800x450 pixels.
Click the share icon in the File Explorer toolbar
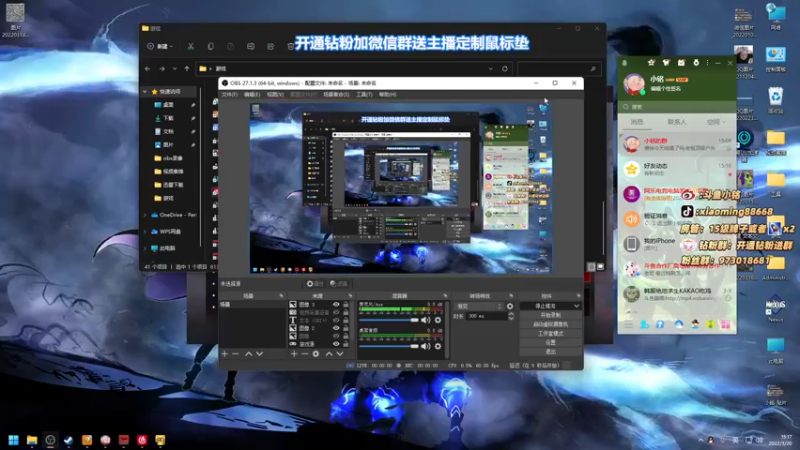tap(270, 46)
